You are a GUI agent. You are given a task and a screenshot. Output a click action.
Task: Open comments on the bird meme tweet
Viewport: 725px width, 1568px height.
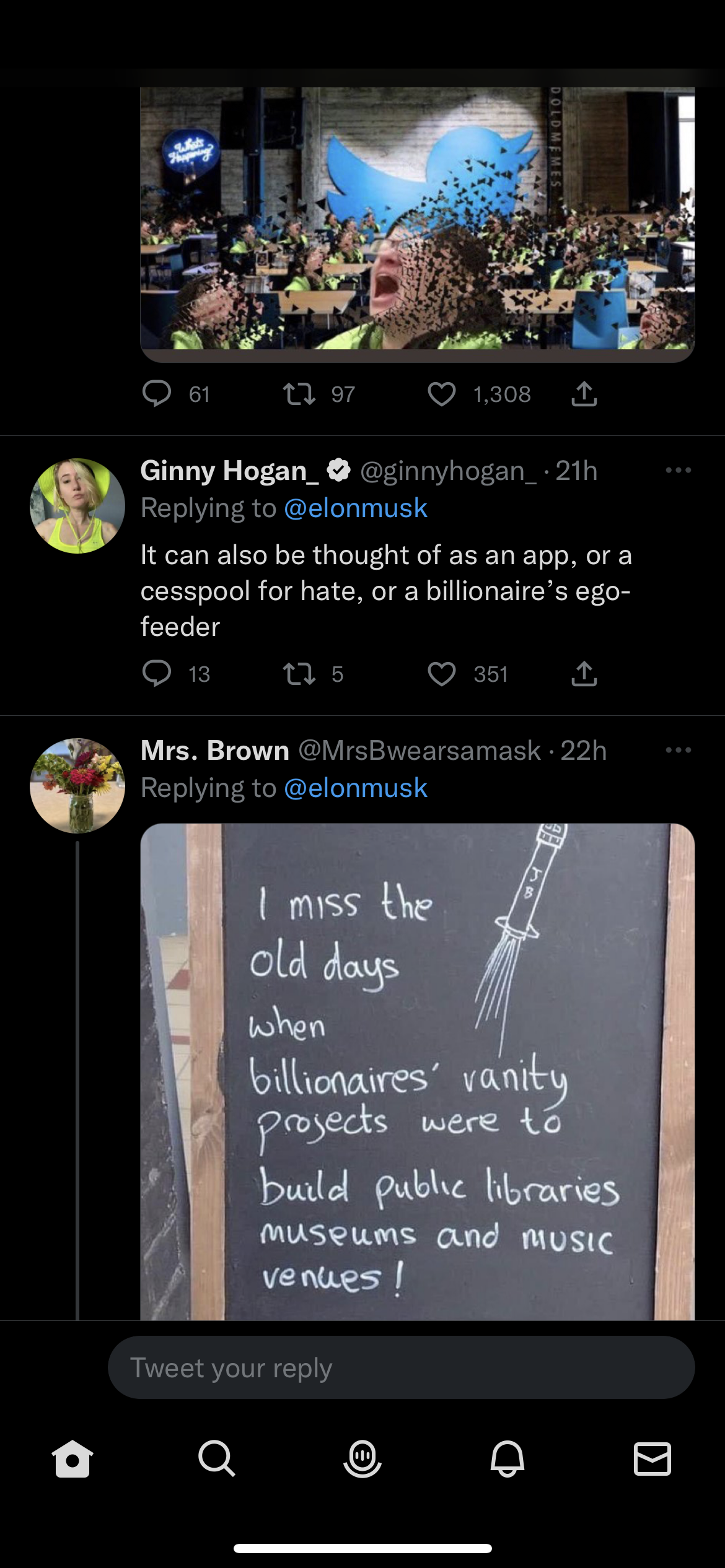[157, 394]
